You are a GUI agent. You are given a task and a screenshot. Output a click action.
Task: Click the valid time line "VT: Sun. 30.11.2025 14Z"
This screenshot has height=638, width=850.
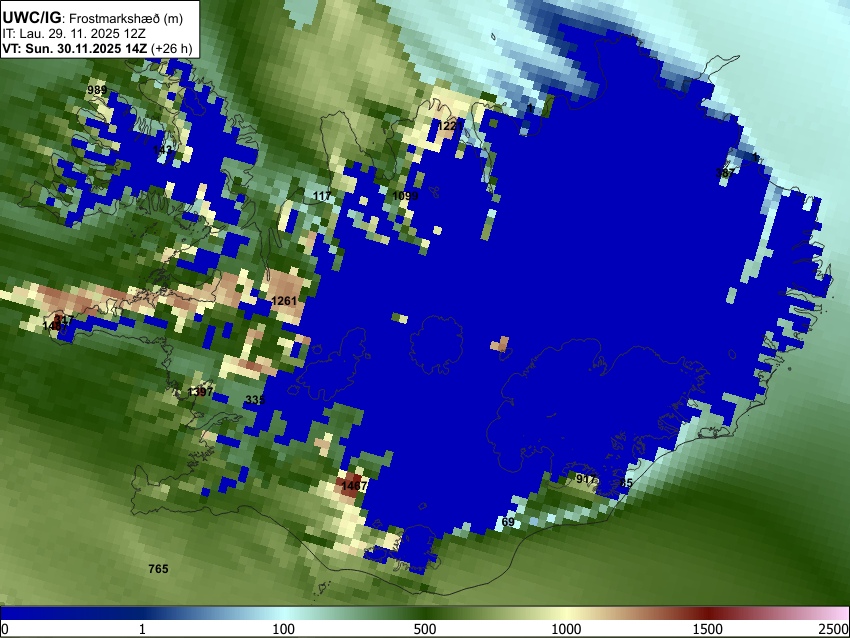click(x=74, y=49)
